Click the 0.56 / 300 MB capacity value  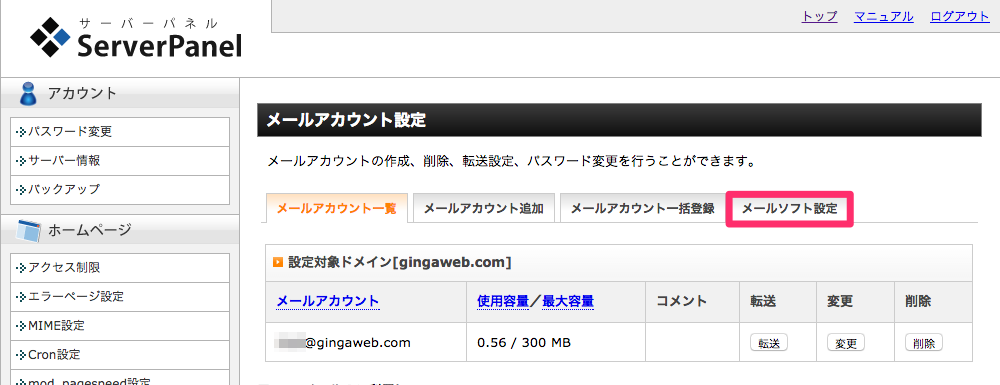pyautogui.click(x=524, y=343)
